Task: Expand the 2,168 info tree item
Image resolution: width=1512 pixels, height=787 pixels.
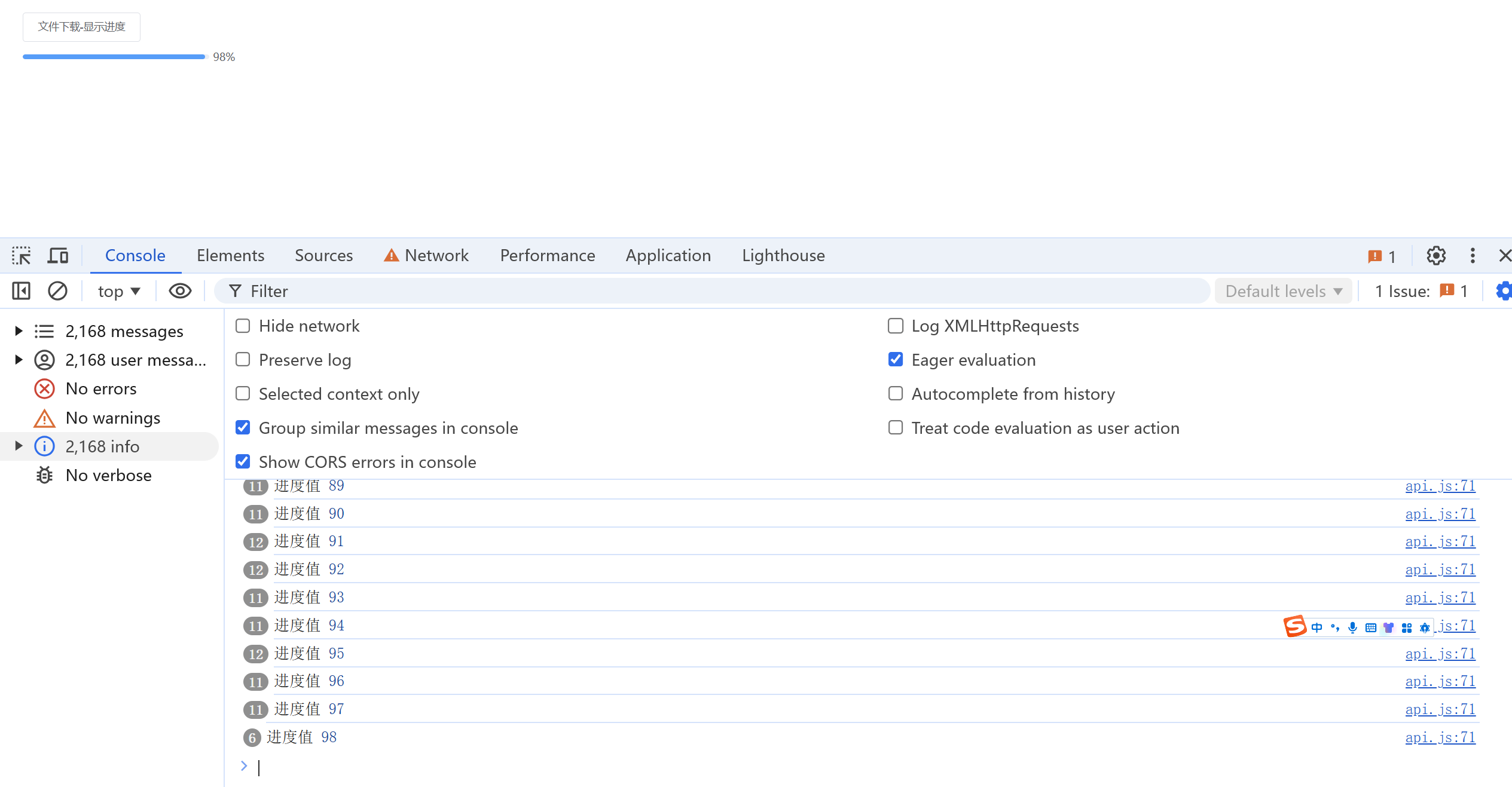Action: tap(18, 446)
